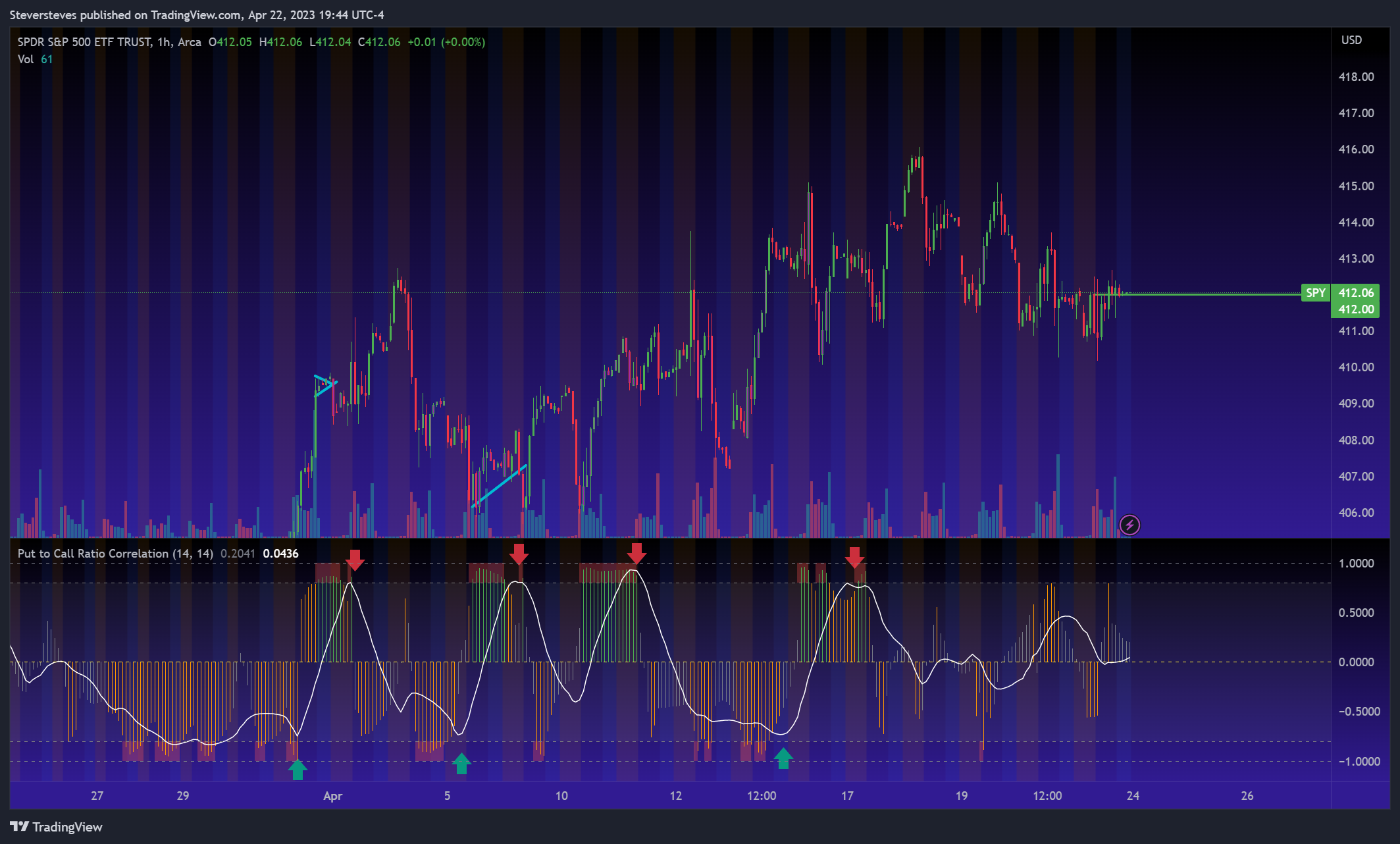Click the red down arrow above the '17' date label

pyautogui.click(x=854, y=557)
